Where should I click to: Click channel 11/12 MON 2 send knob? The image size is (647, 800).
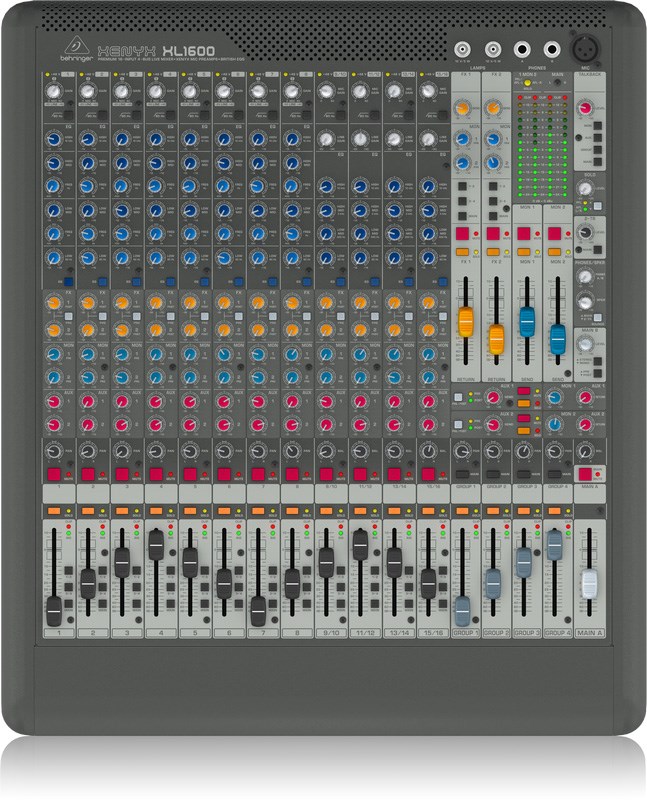click(360, 378)
